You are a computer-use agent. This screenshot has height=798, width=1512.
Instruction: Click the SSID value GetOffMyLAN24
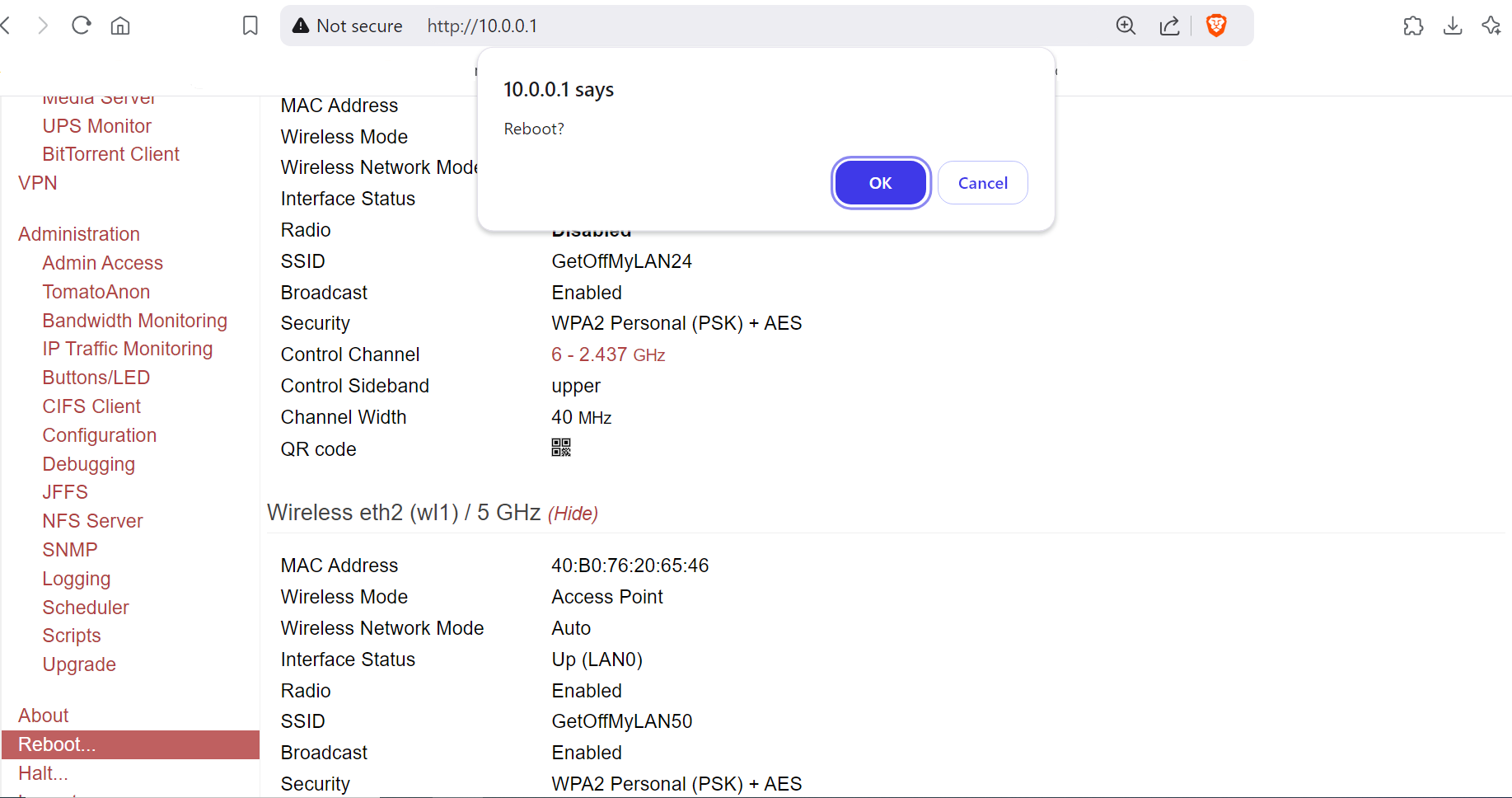pyautogui.click(x=622, y=261)
